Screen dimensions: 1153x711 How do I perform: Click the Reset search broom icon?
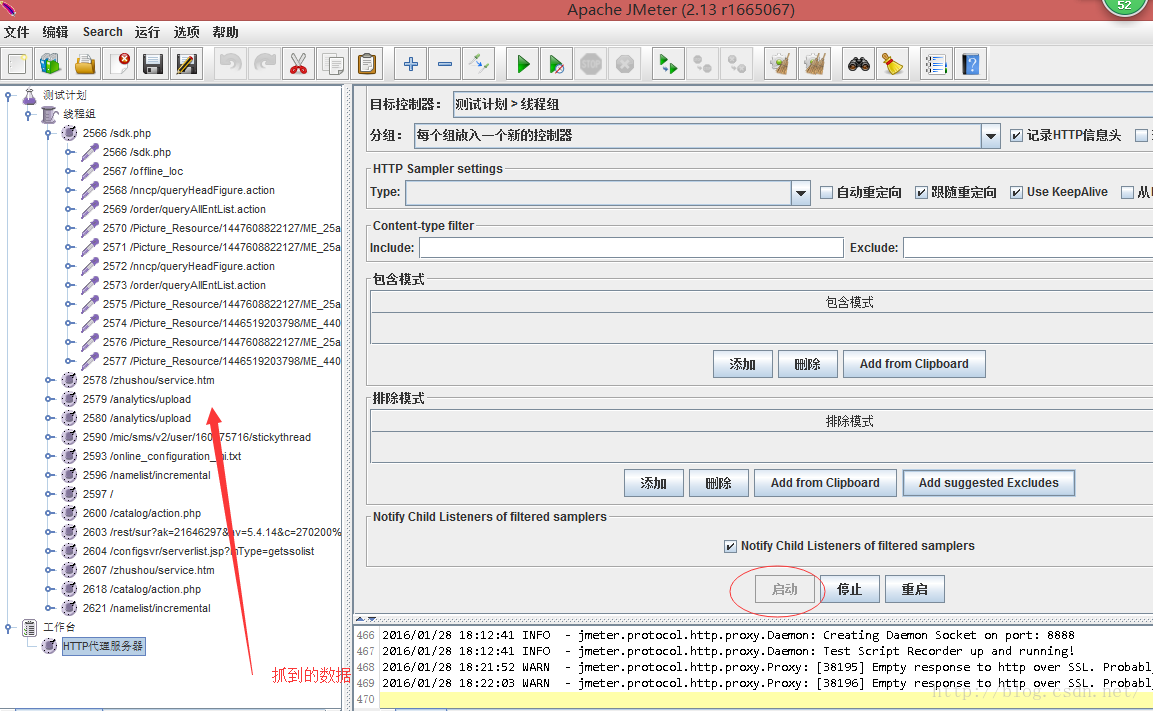point(892,65)
